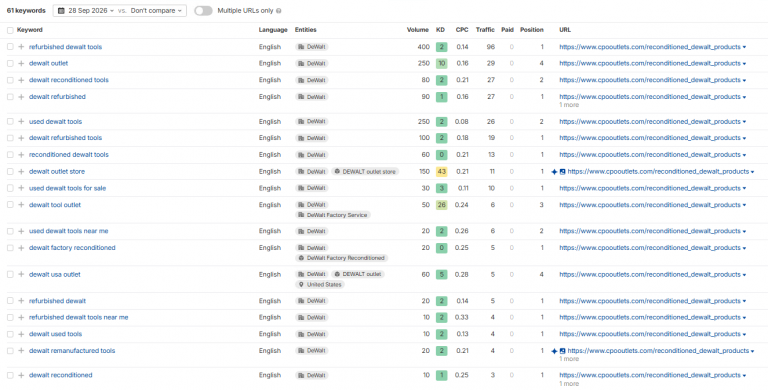Check the select-all checkbox in header
Image resolution: width=768 pixels, height=390 pixels.
tap(10, 30)
